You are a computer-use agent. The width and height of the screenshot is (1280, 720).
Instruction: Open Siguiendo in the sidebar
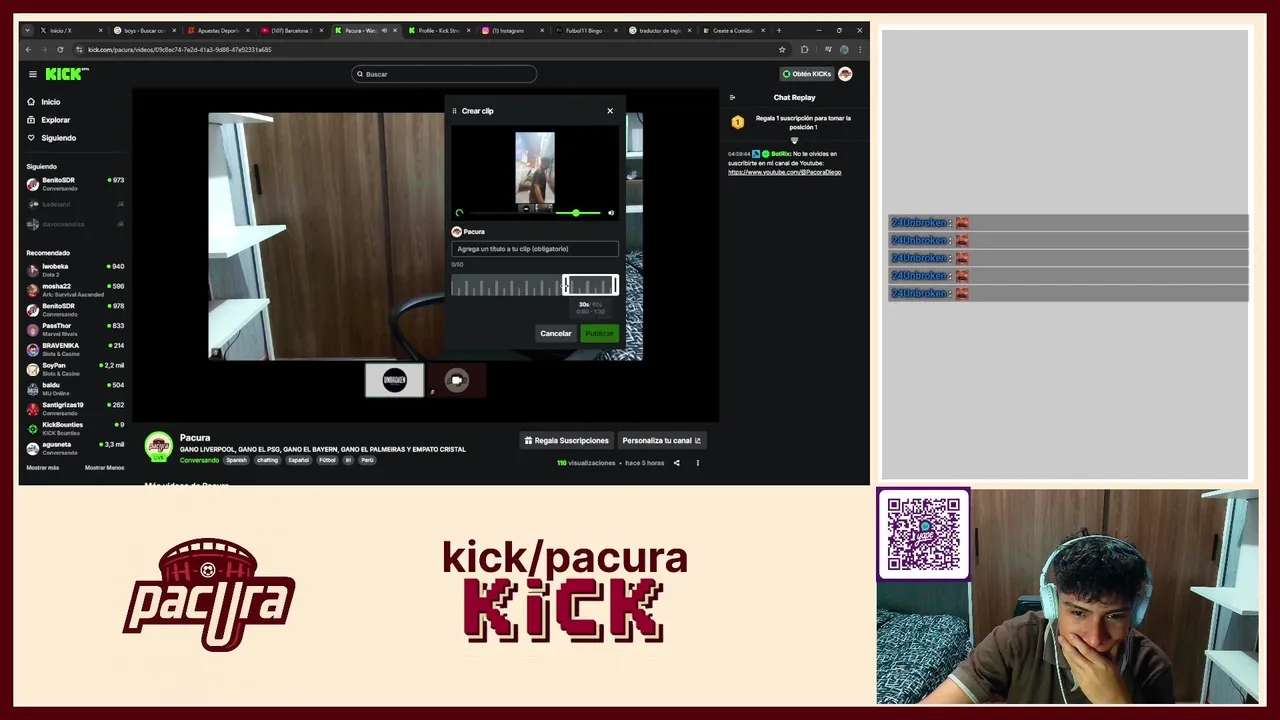point(51,138)
